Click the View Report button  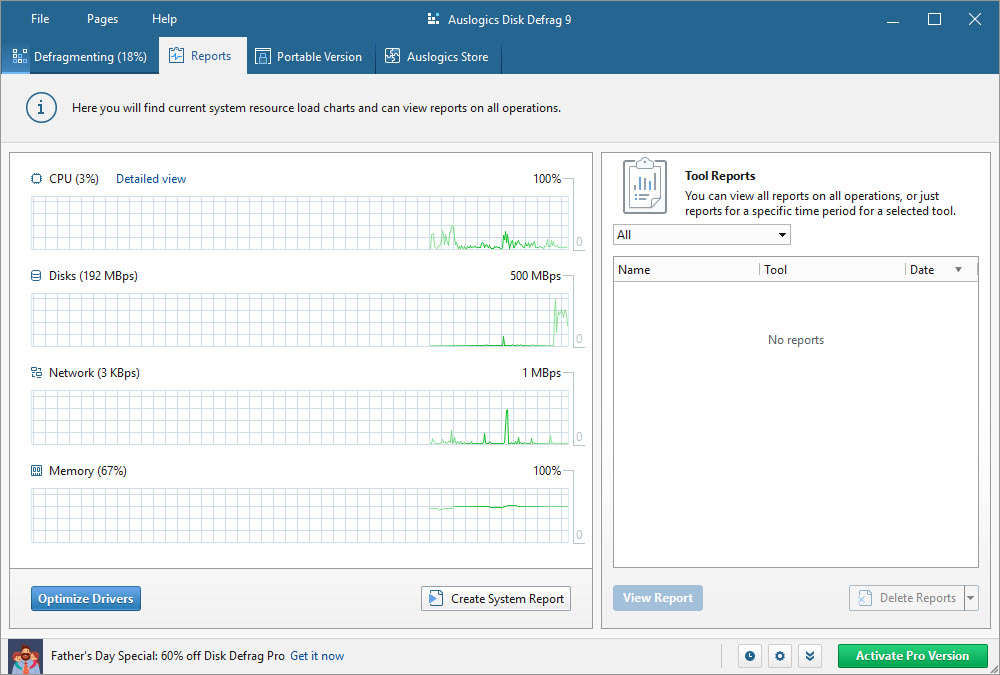[x=658, y=598]
